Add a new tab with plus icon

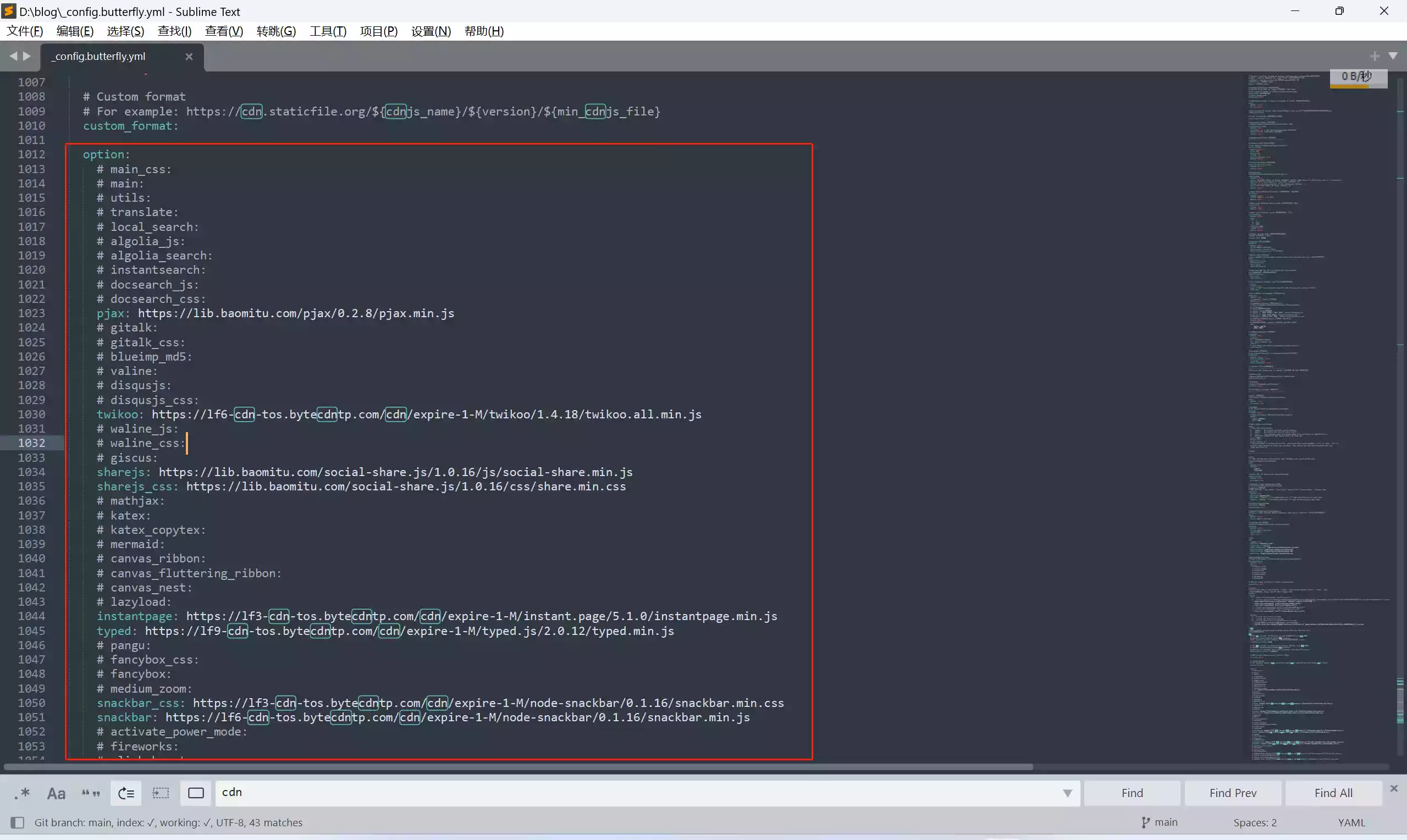coord(1375,56)
